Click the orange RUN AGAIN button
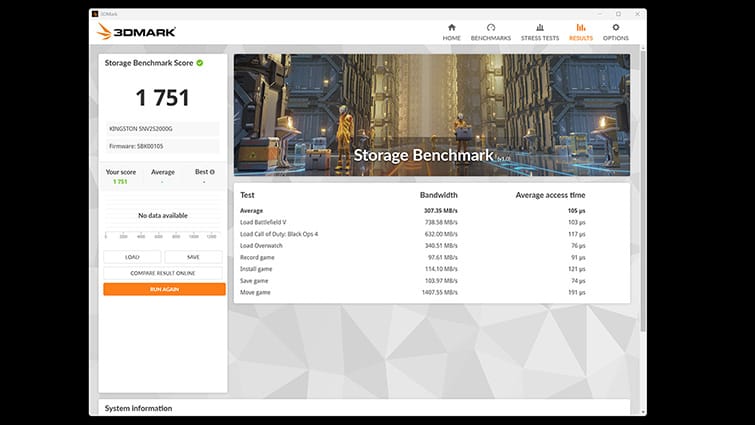755x425 pixels. (164, 289)
